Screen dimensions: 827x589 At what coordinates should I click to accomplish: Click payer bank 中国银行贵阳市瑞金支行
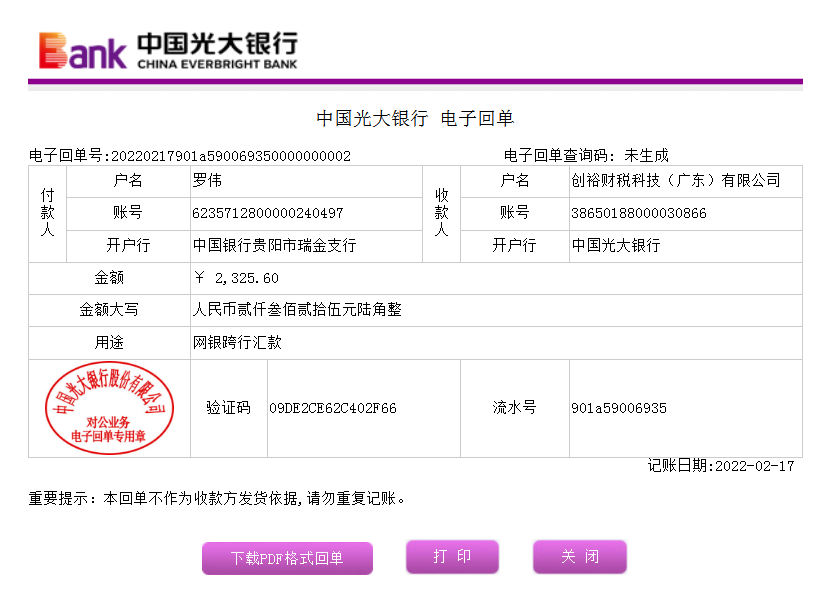(274, 245)
